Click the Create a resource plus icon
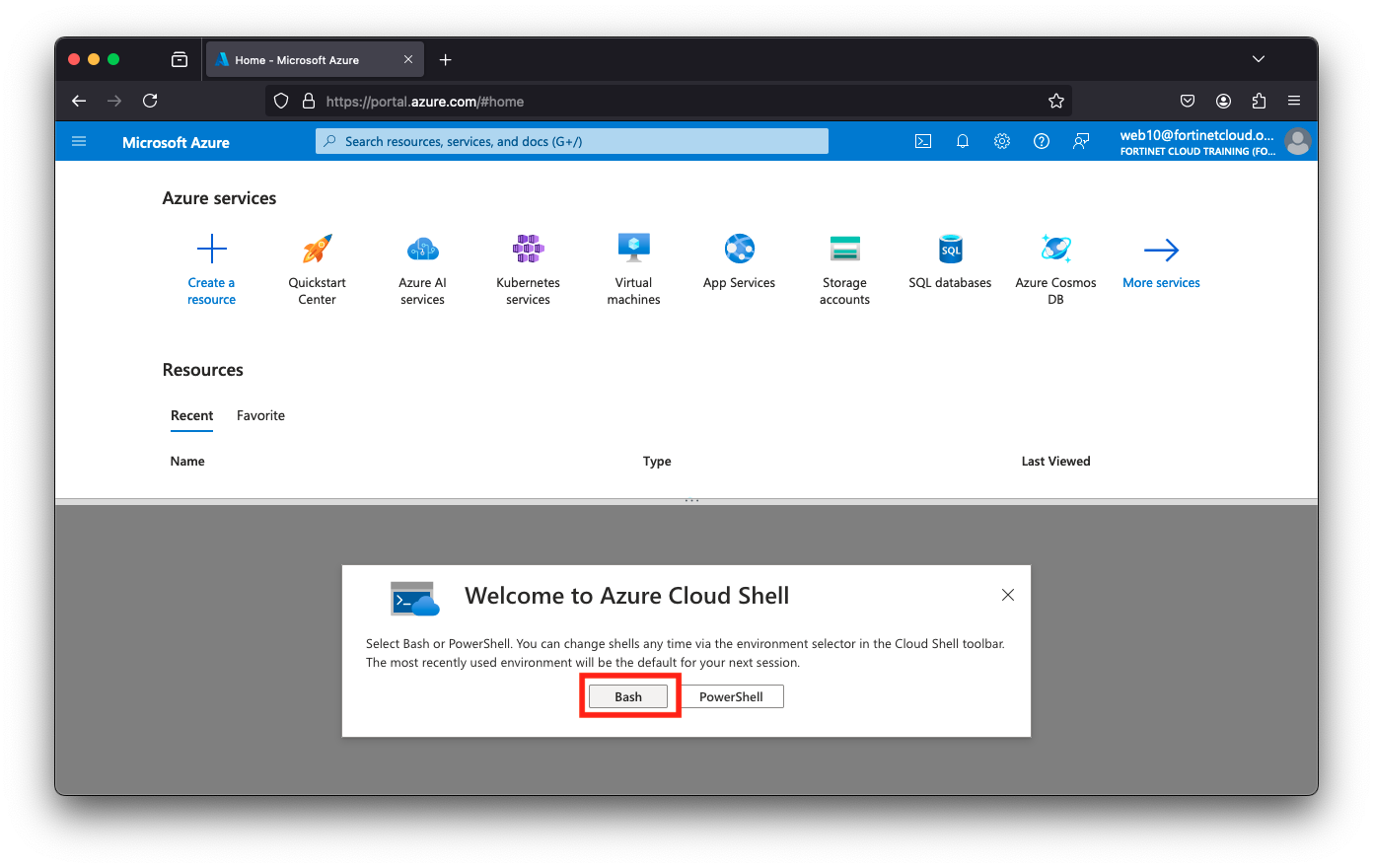The width and height of the screenshot is (1373, 868). (x=212, y=249)
